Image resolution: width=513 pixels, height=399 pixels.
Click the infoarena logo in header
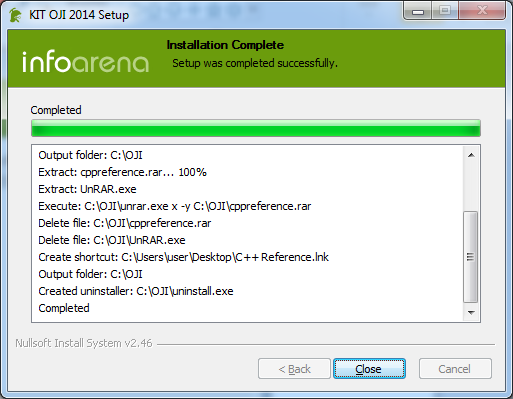point(85,62)
